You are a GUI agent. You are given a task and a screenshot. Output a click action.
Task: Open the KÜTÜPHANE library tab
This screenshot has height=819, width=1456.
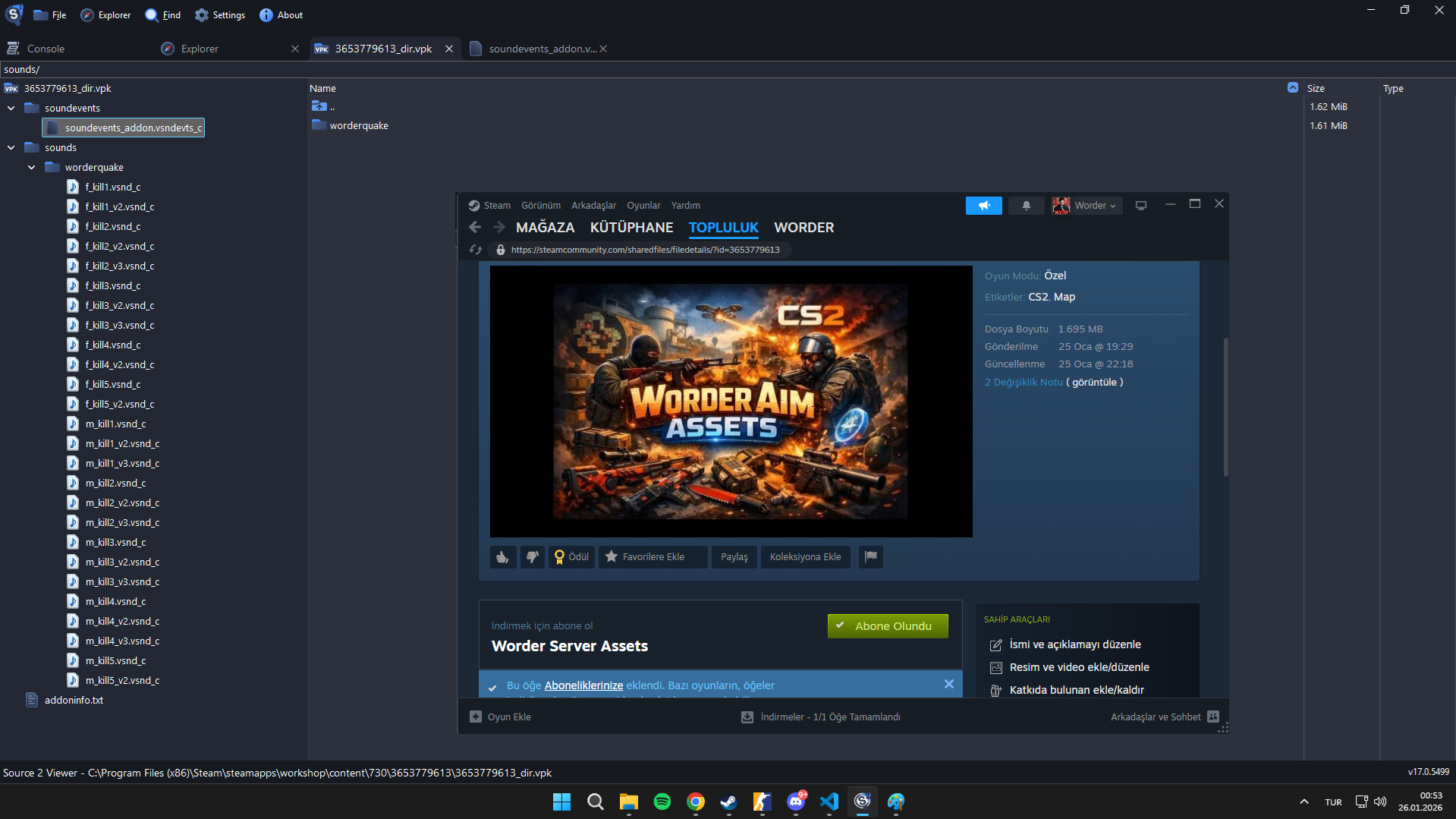(x=631, y=228)
